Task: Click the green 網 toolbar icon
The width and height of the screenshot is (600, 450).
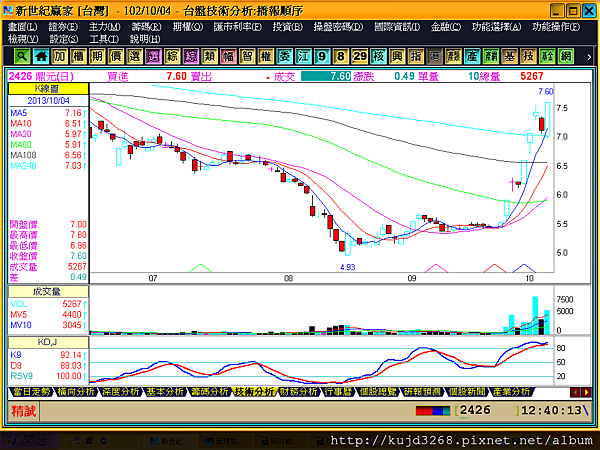Action: [566, 57]
